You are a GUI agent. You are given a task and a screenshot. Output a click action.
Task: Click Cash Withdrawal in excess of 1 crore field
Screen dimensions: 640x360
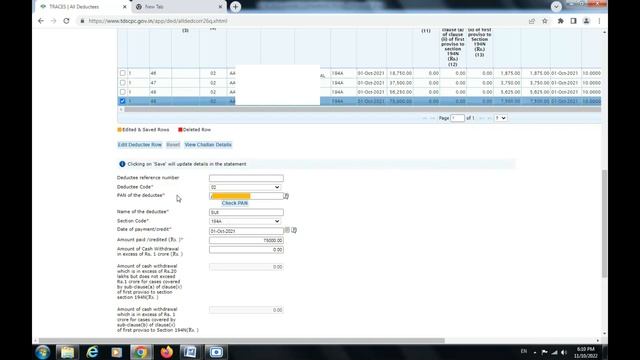point(246,249)
